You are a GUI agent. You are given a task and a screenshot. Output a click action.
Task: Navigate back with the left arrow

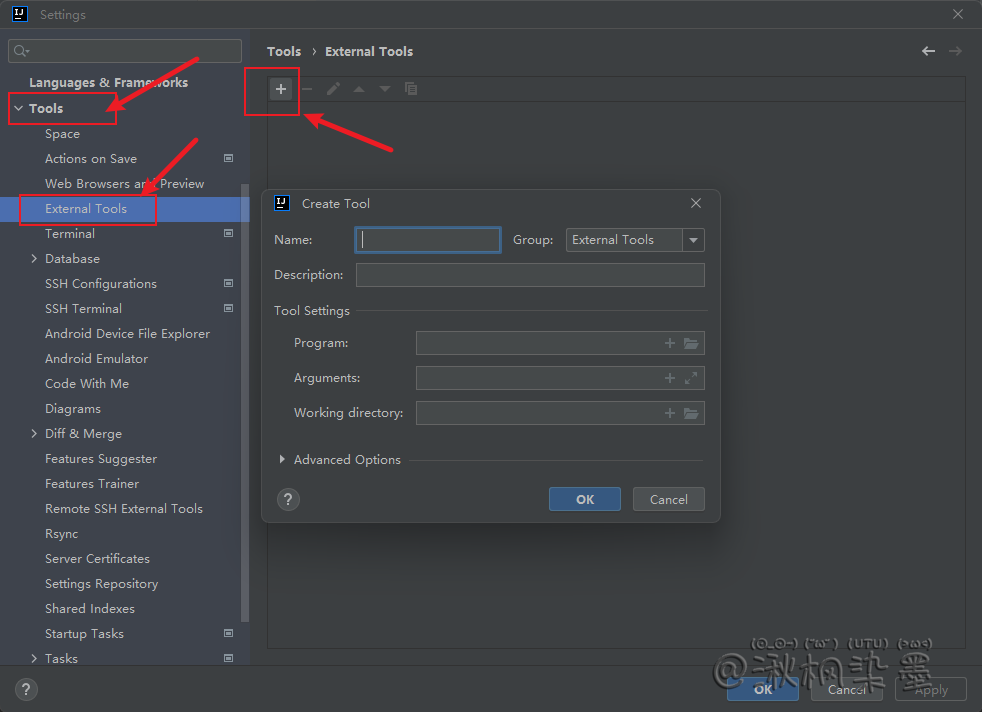click(x=929, y=51)
